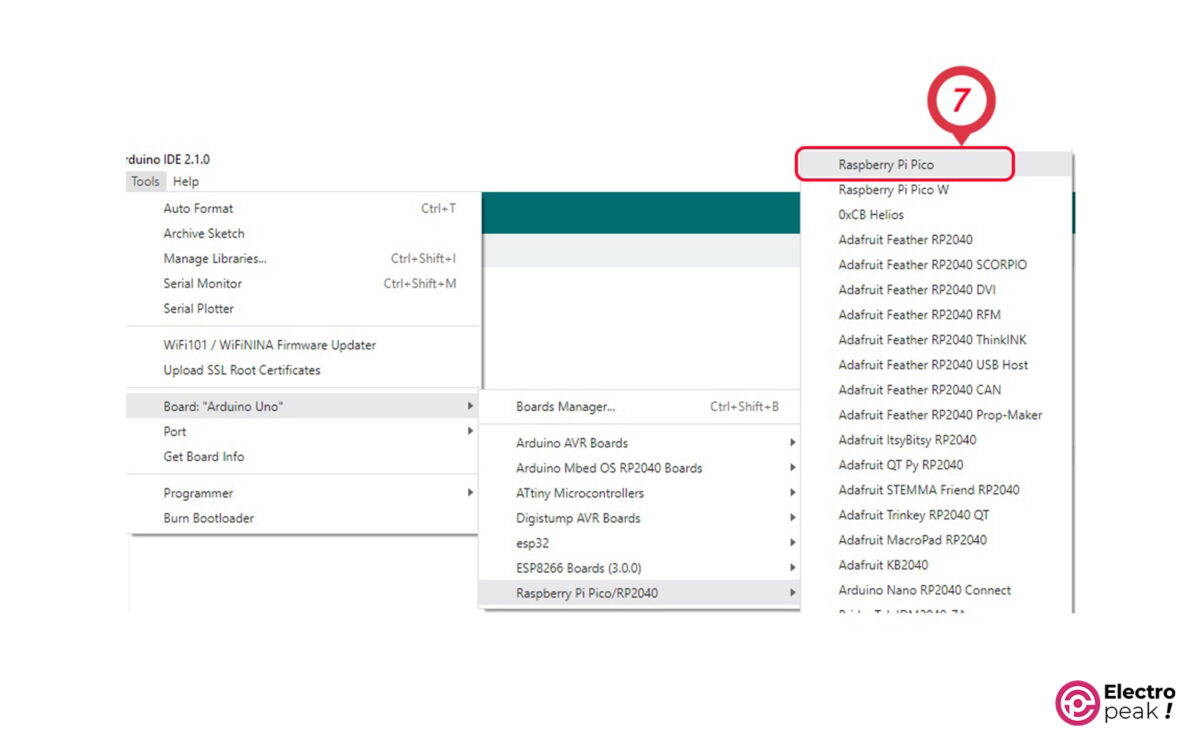Launch the Serial Monitor
This screenshot has height=750, width=1200.
tap(203, 283)
